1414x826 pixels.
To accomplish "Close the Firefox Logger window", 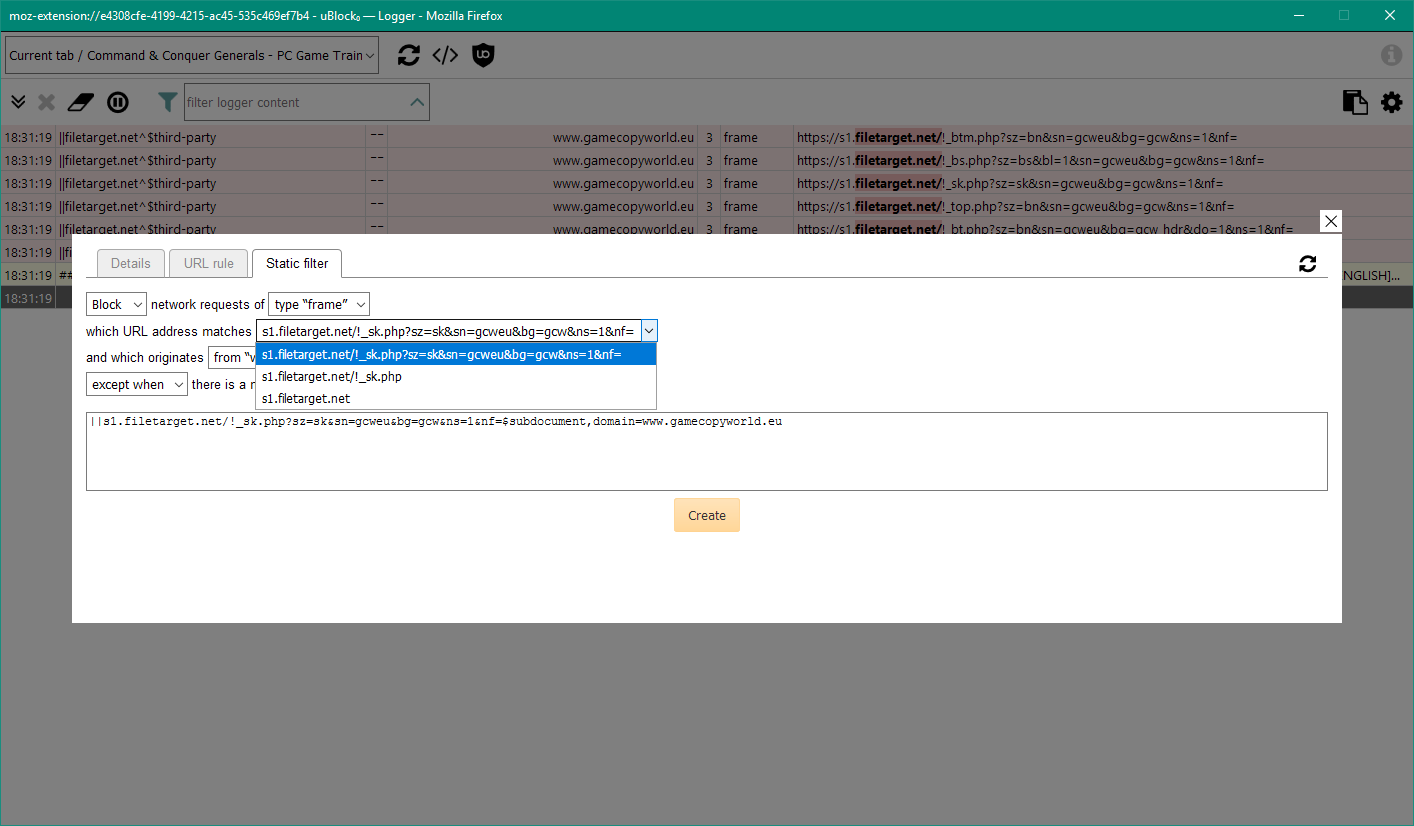I will click(x=1390, y=15).
